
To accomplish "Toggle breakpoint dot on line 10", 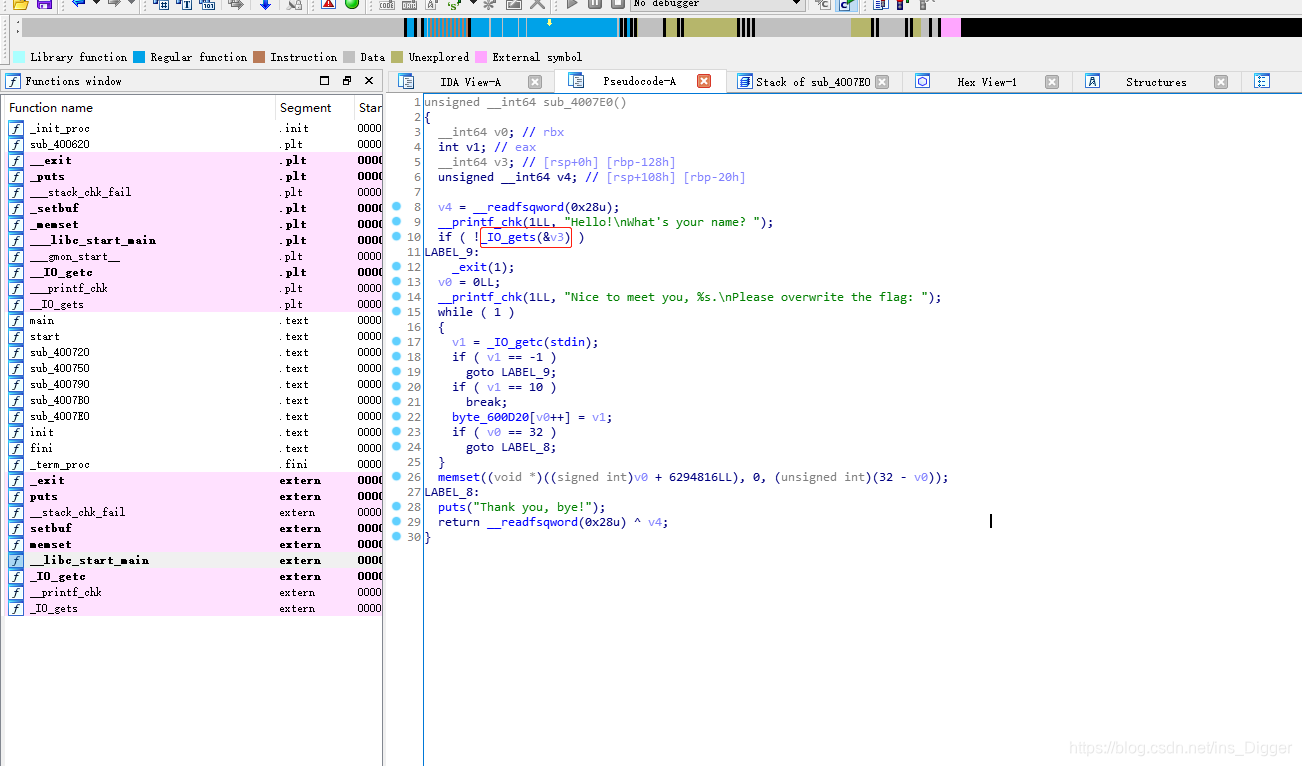I will (398, 237).
